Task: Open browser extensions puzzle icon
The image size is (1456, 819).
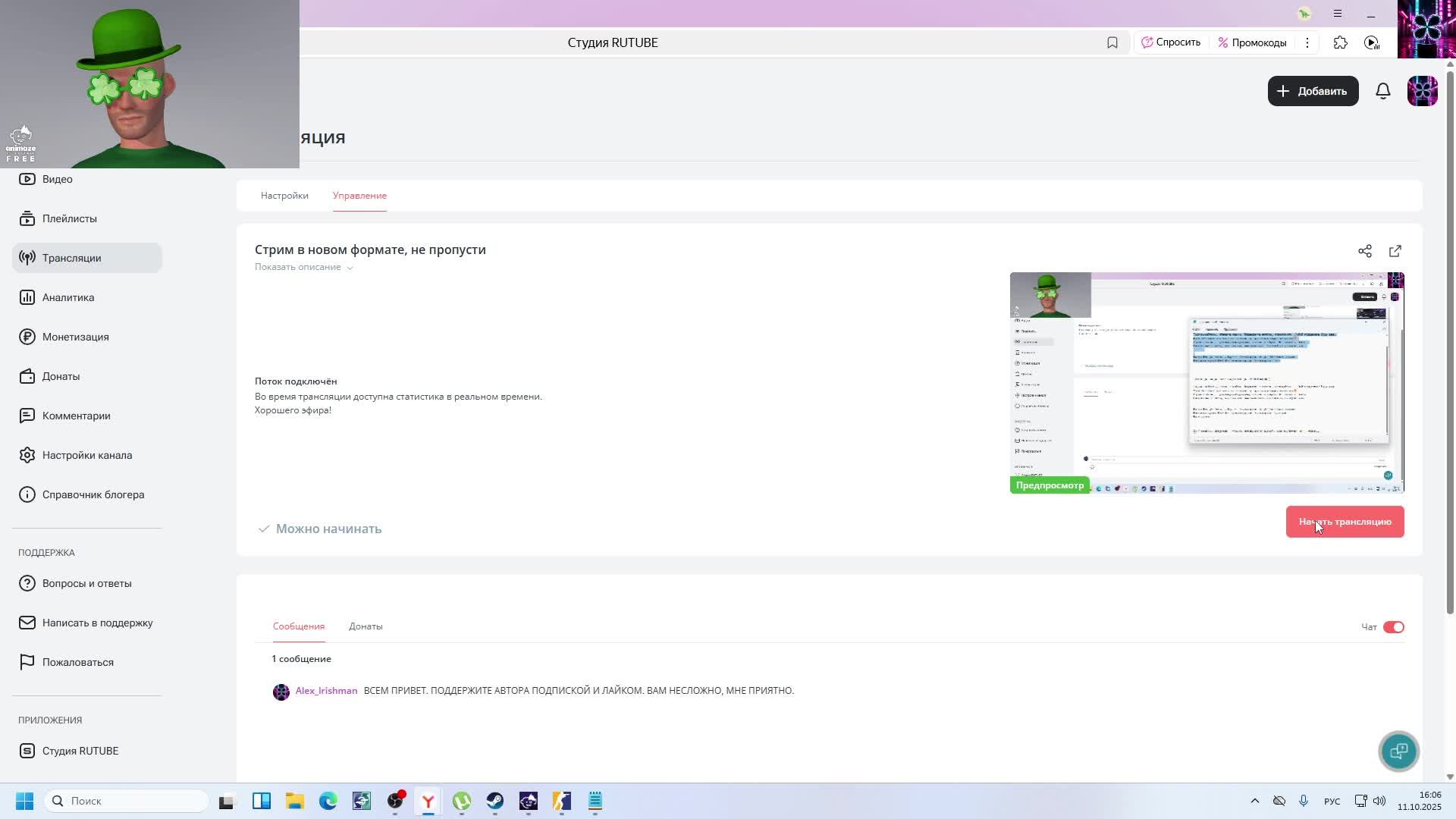Action: 1340,42
